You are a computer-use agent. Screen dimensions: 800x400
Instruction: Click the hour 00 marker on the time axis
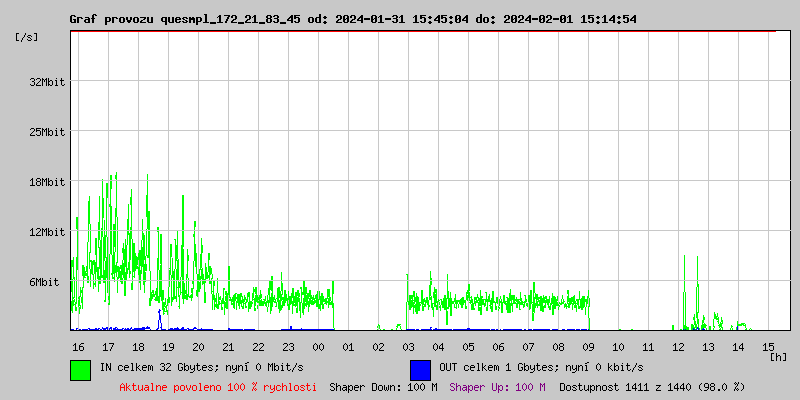(x=318, y=346)
